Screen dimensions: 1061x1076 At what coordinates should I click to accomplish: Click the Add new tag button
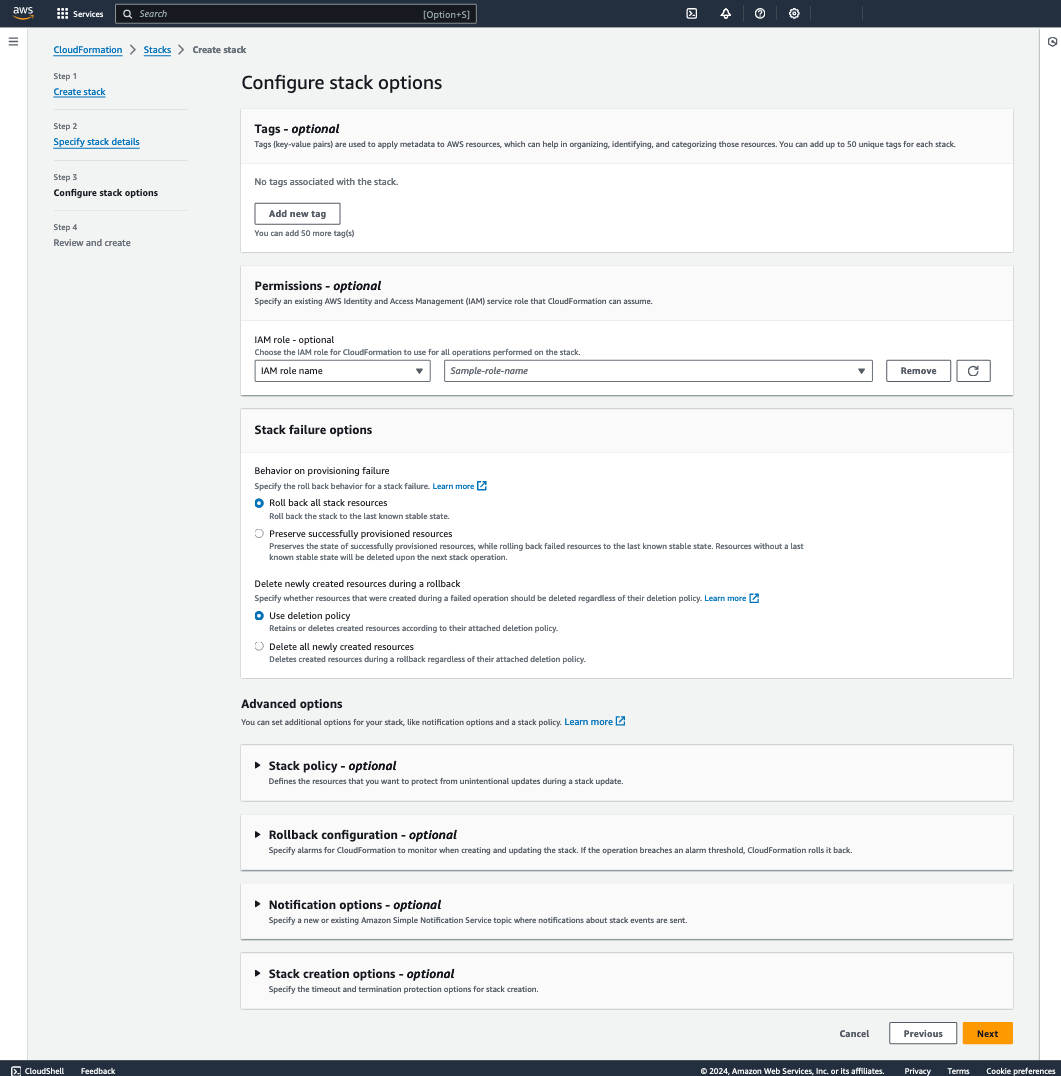click(297, 213)
